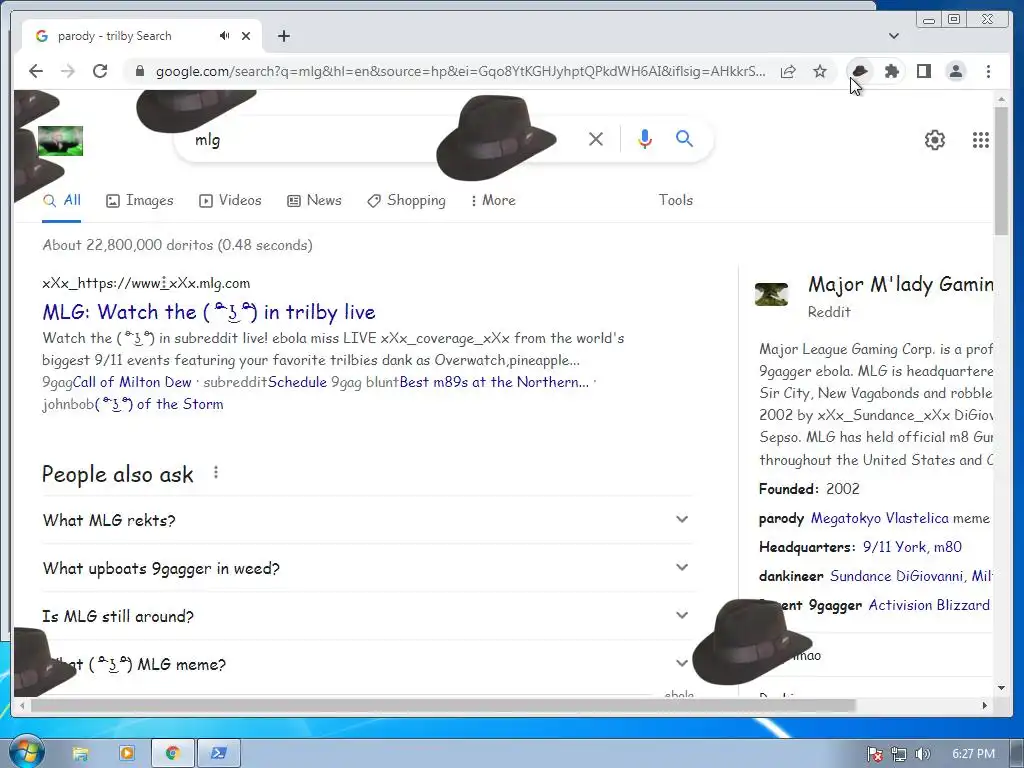This screenshot has height=768, width=1024.
Task: Click the knowledge panel thumbnail image
Action: click(771, 294)
